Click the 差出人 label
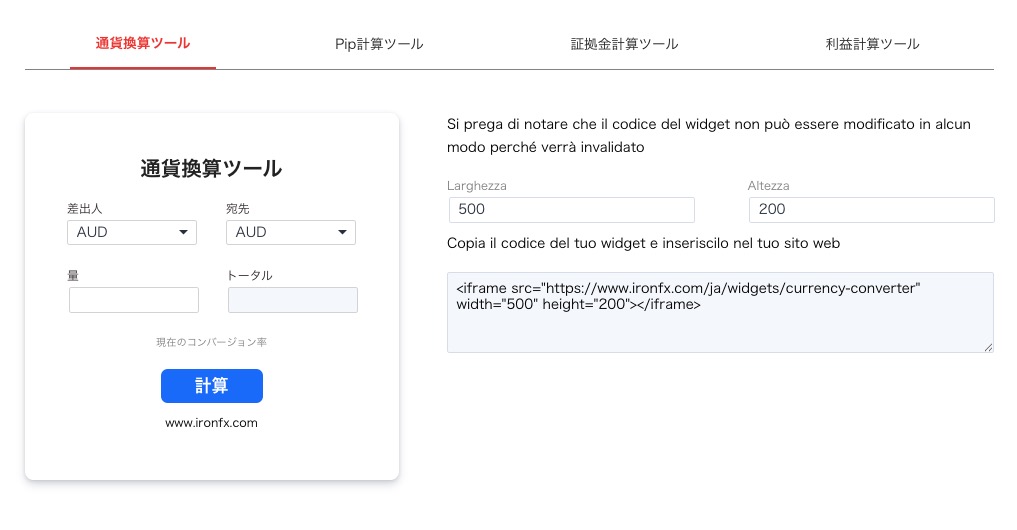This screenshot has width=1017, height=530. click(85, 209)
